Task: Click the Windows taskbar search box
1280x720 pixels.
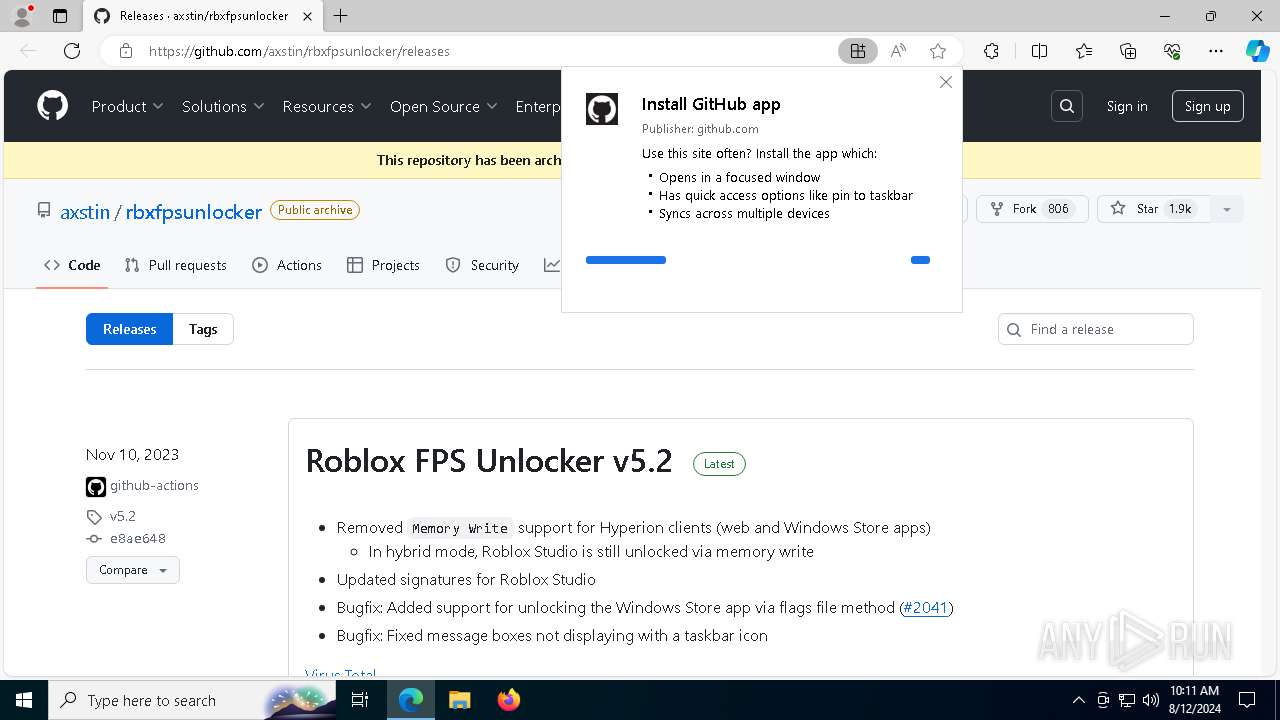Action: tap(190, 700)
